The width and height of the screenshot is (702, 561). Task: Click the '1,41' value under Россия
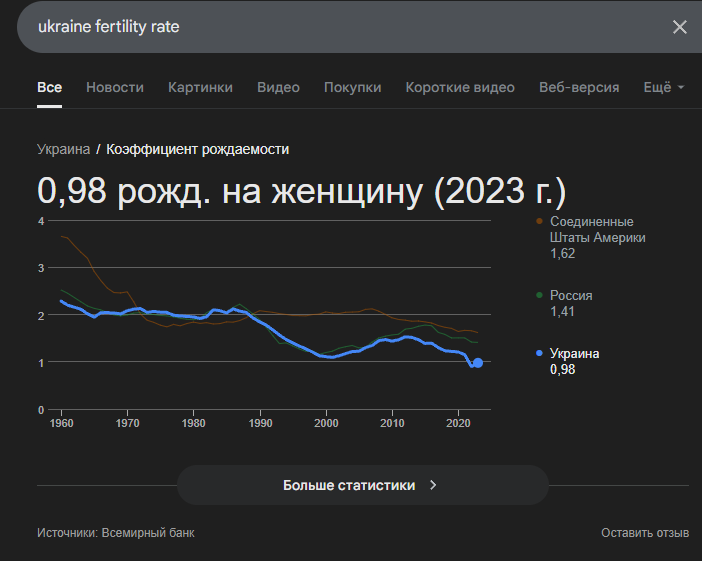pyautogui.click(x=562, y=311)
